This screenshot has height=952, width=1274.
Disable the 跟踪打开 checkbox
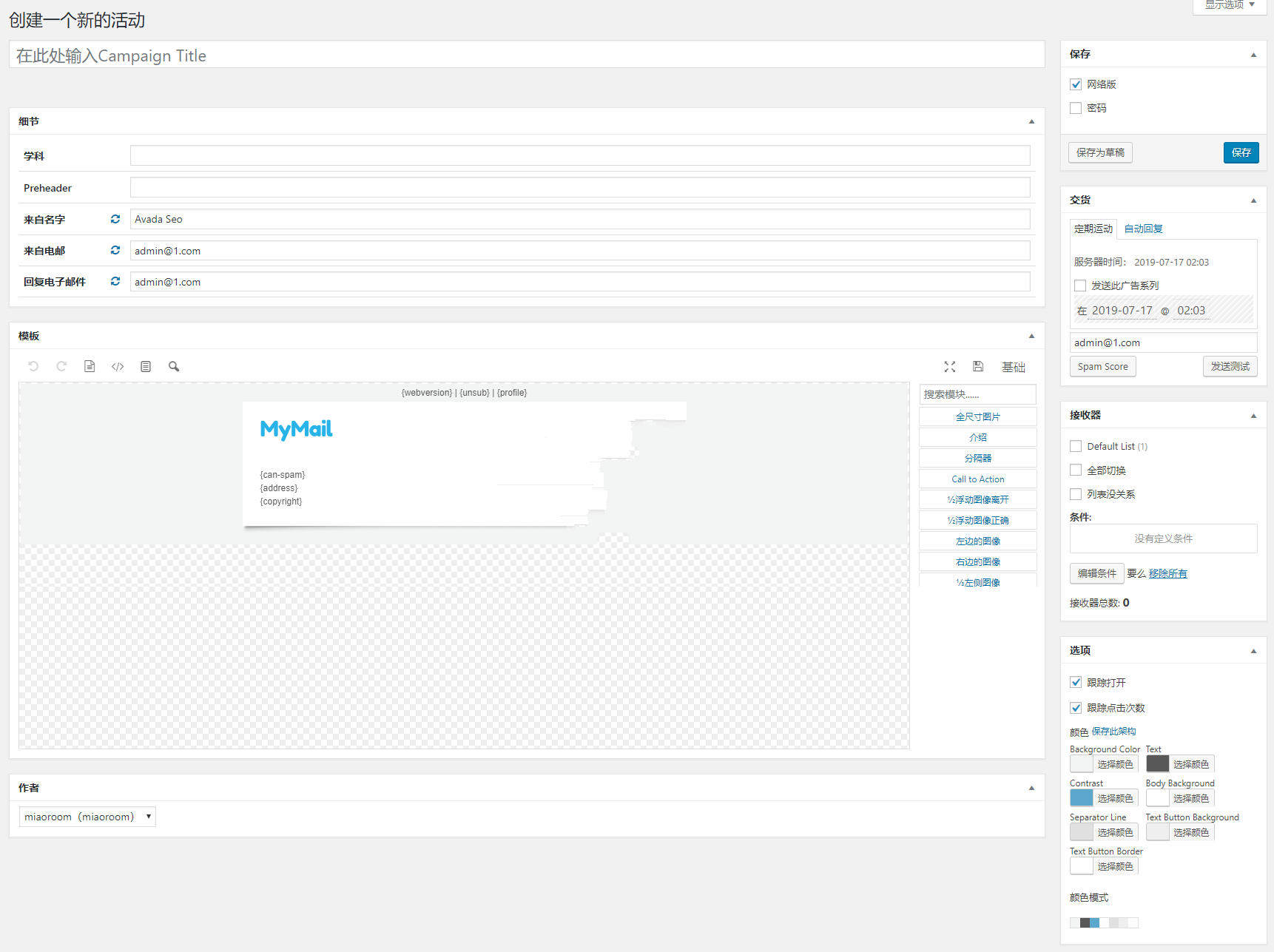[1076, 682]
